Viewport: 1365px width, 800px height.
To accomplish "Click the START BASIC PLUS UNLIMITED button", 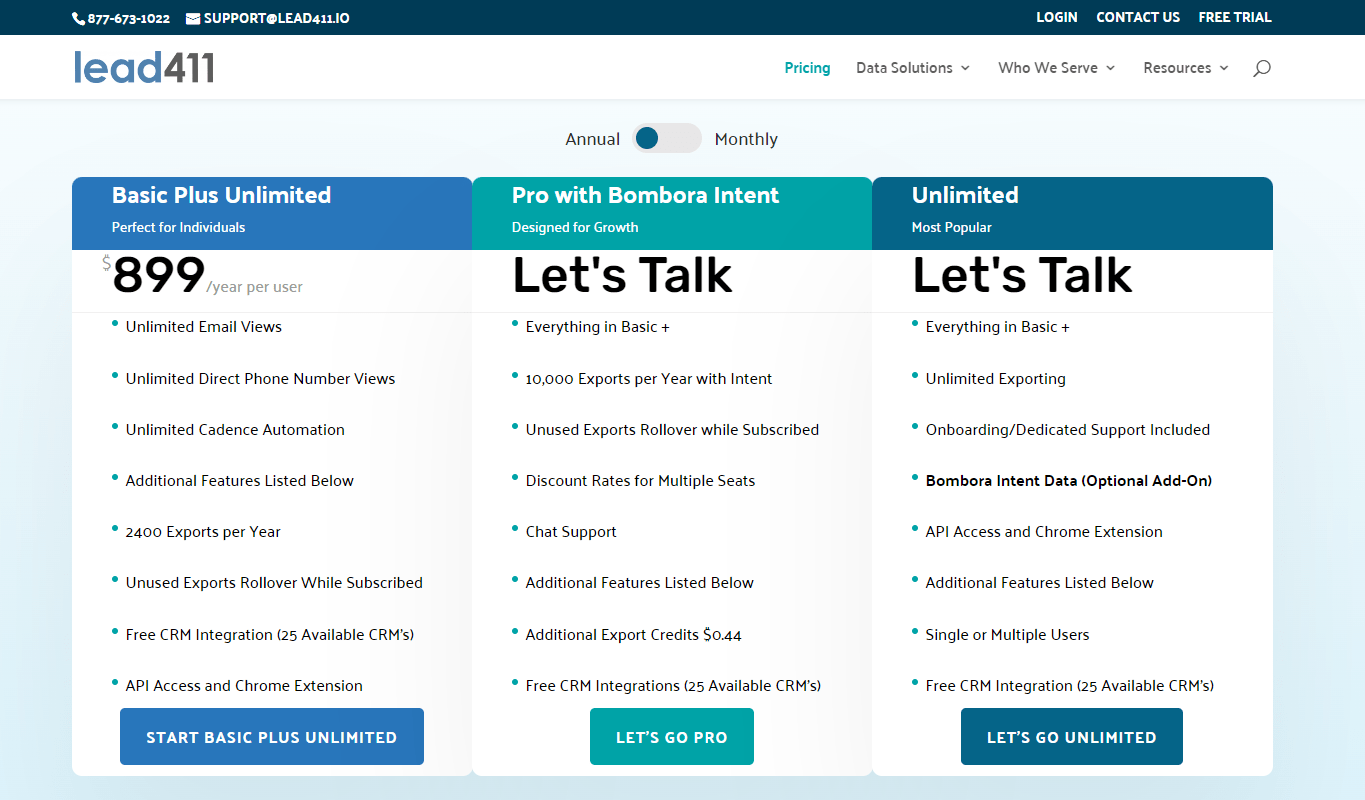I will tap(271, 736).
